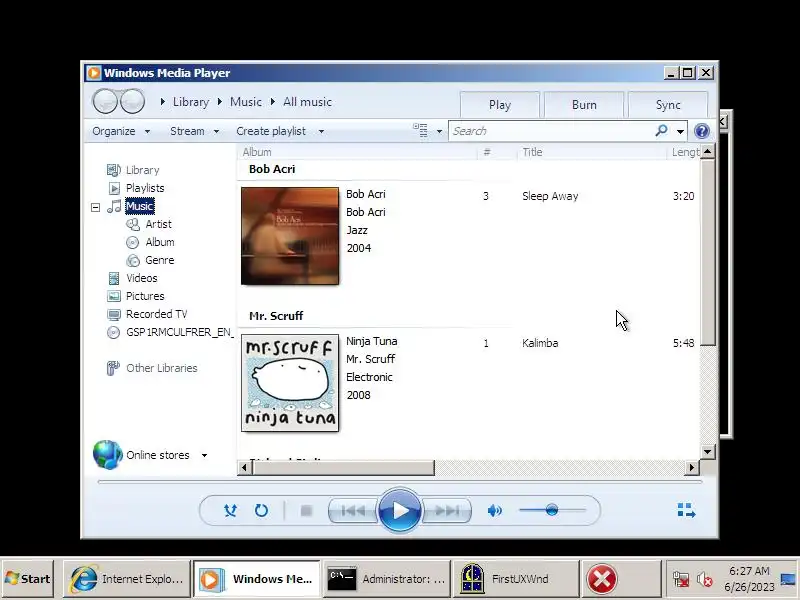Click the horizontal scrollbar thumb

point(343,467)
